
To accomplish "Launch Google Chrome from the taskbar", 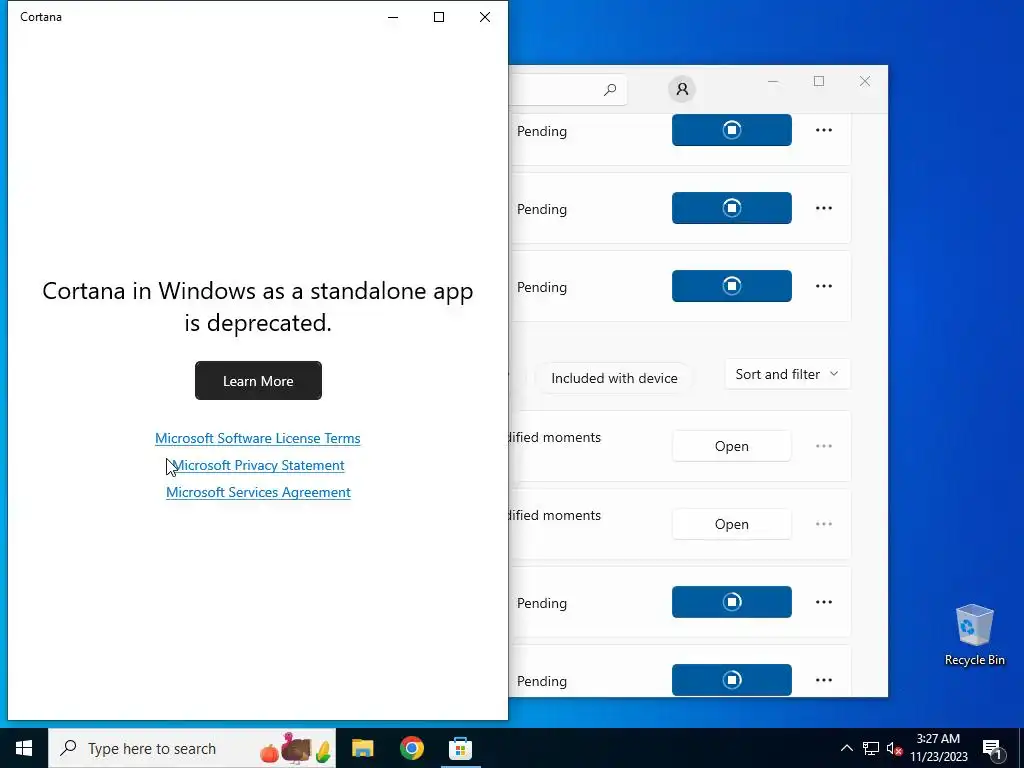I will (x=411, y=748).
